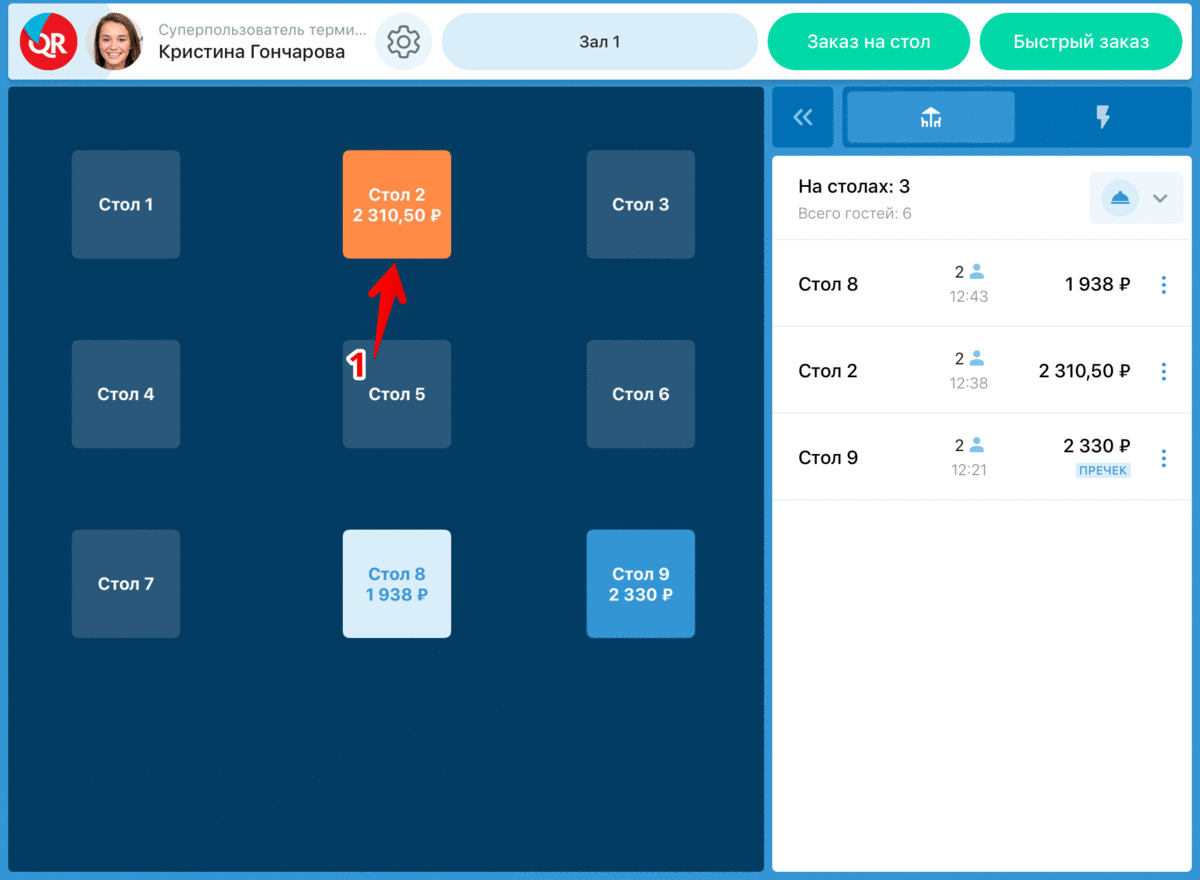Open Стол 9 order row in list
Image resolution: width=1200 pixels, height=880 pixels.
[982, 457]
